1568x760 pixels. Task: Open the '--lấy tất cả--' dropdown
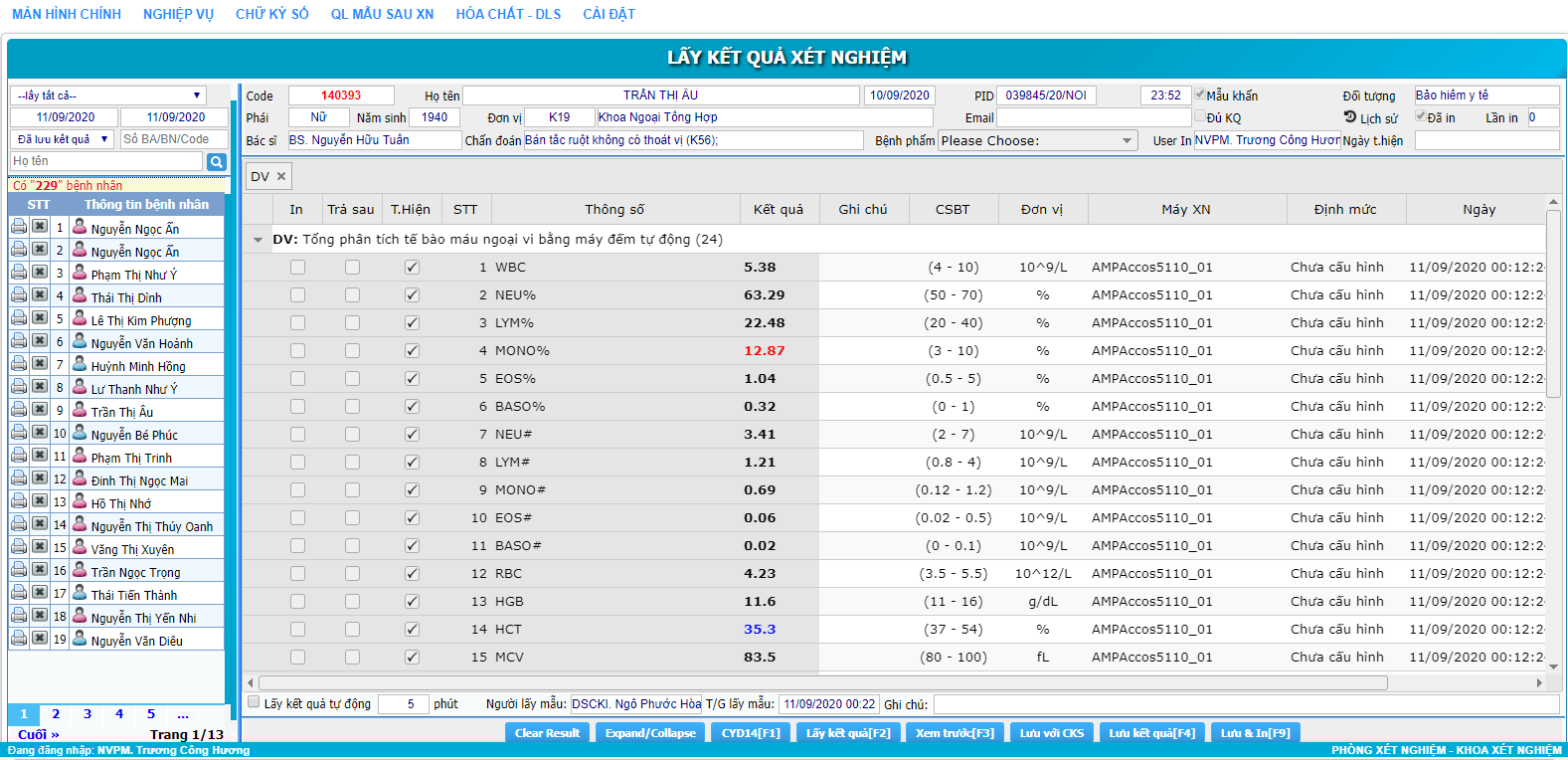[107, 95]
